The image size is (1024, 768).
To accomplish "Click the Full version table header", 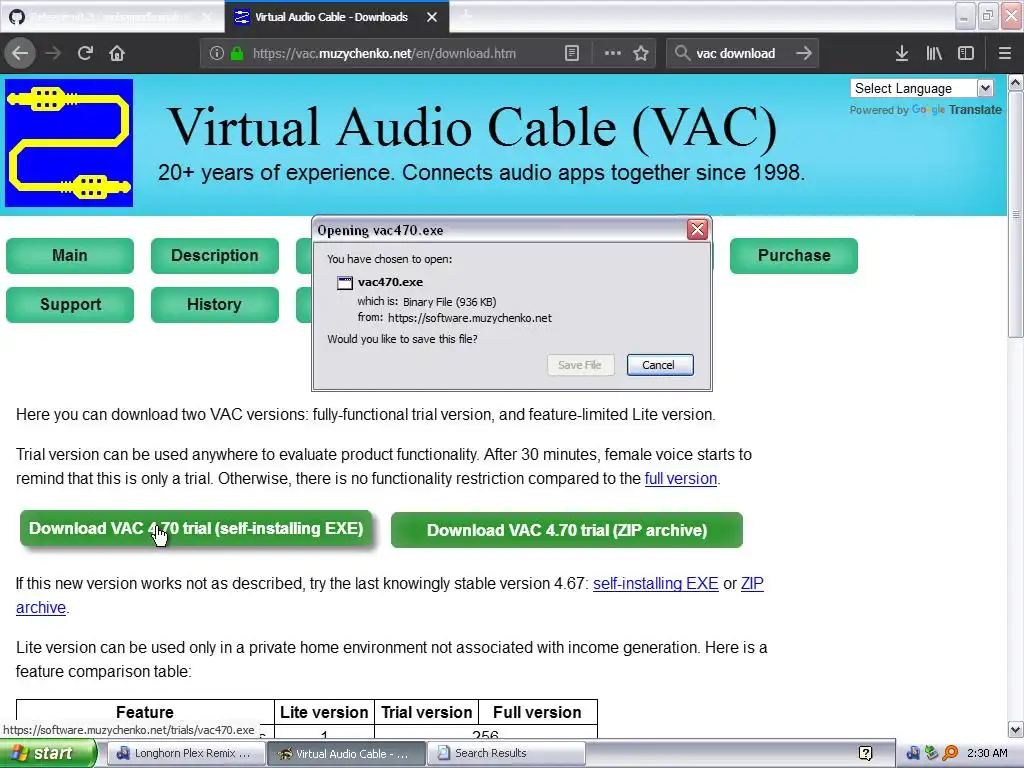I will [537, 712].
